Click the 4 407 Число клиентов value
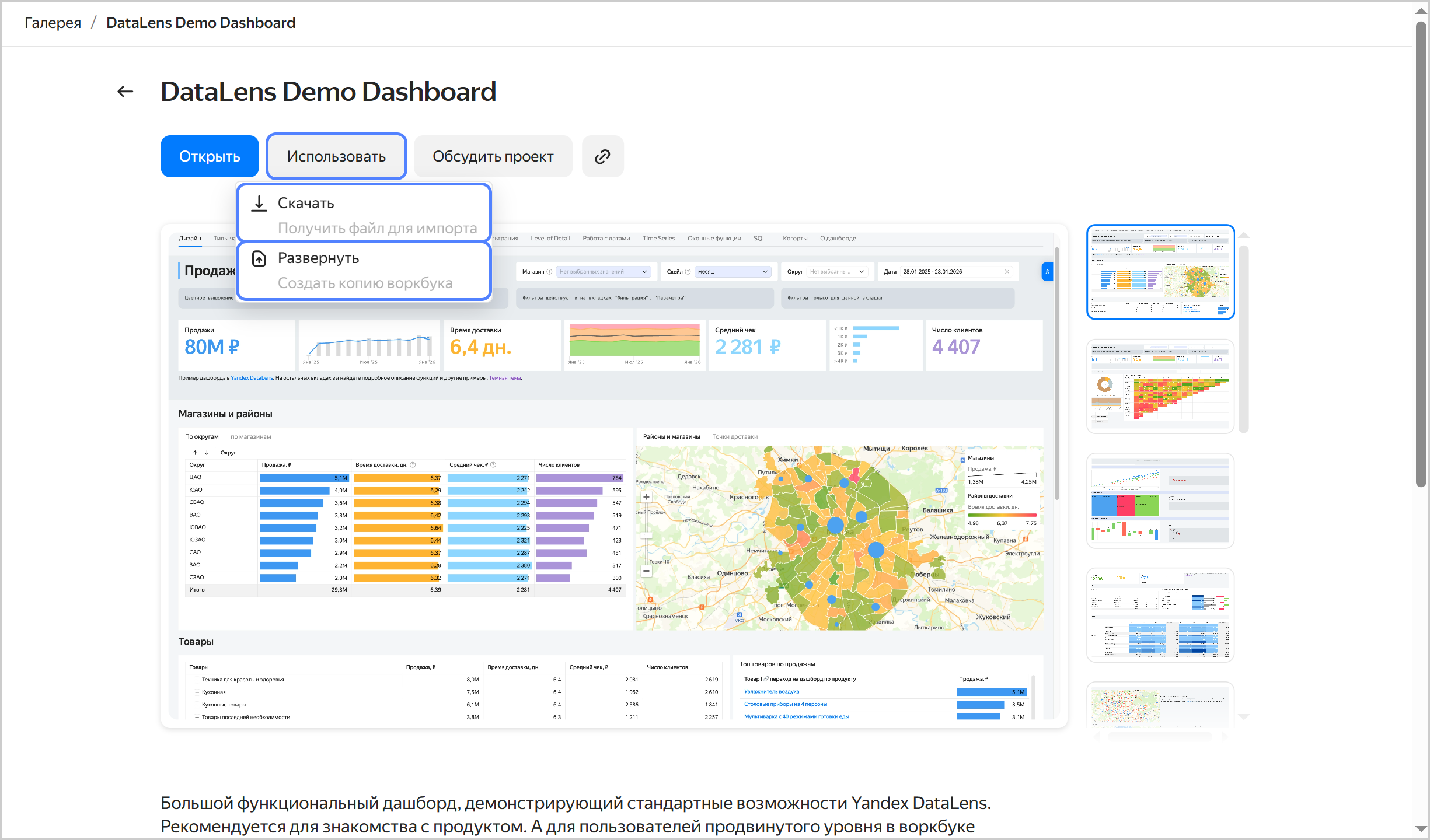 (x=956, y=347)
